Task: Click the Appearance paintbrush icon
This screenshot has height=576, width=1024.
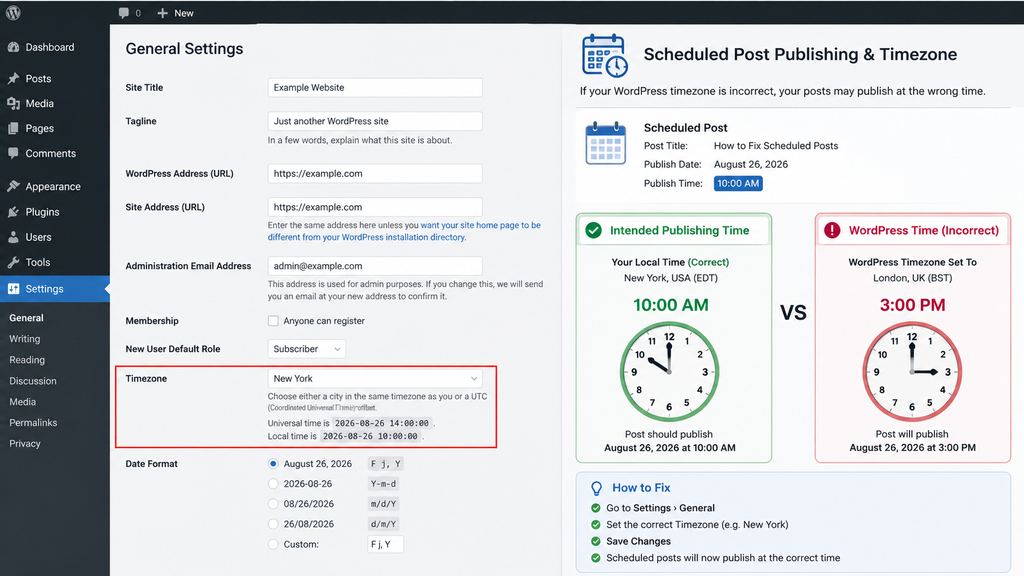Action: [14, 186]
